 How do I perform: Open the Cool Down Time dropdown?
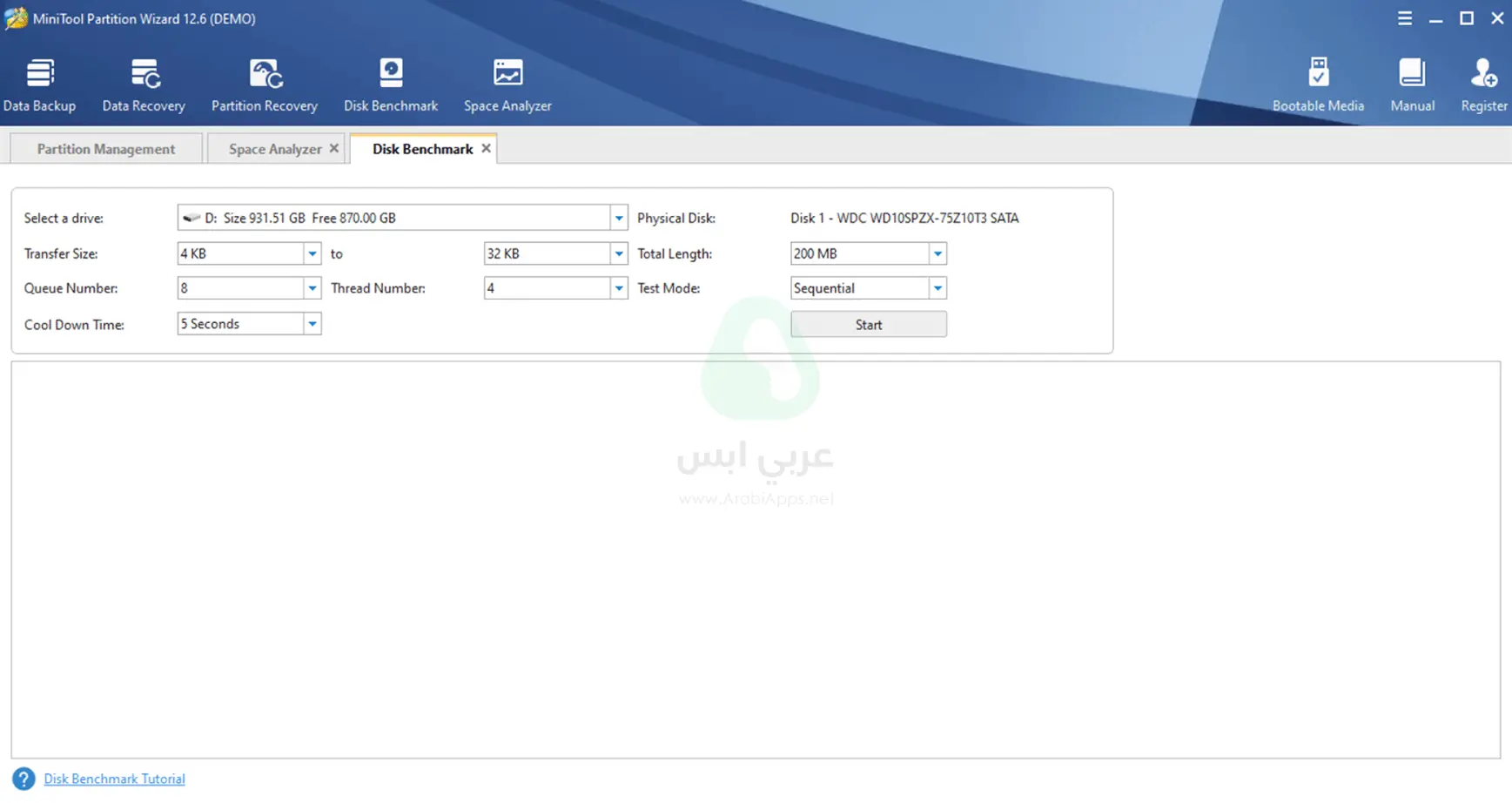tap(312, 324)
